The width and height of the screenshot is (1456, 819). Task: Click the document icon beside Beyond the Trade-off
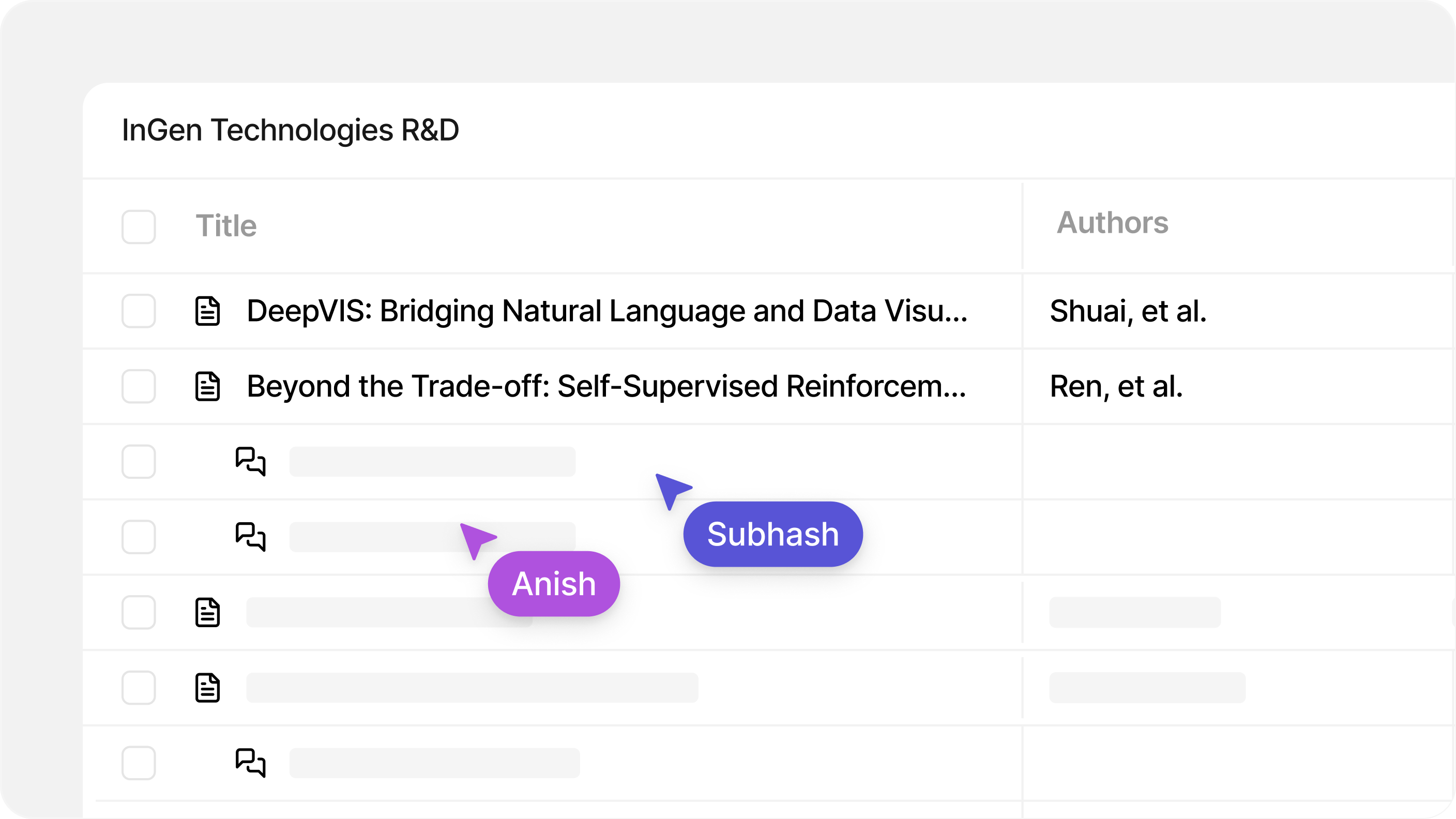pyautogui.click(x=208, y=387)
